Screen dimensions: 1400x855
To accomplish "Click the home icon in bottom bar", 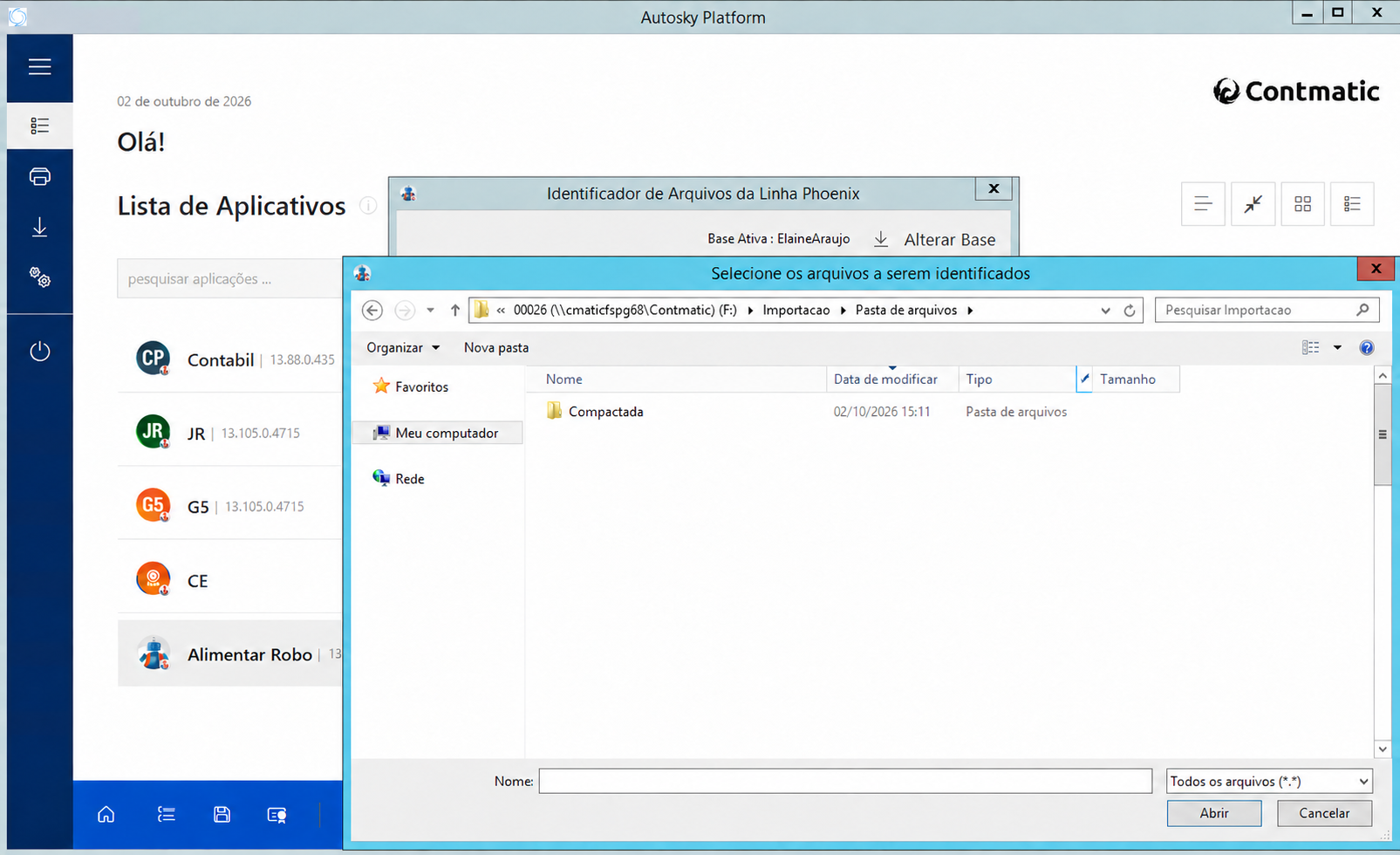I will (x=106, y=815).
